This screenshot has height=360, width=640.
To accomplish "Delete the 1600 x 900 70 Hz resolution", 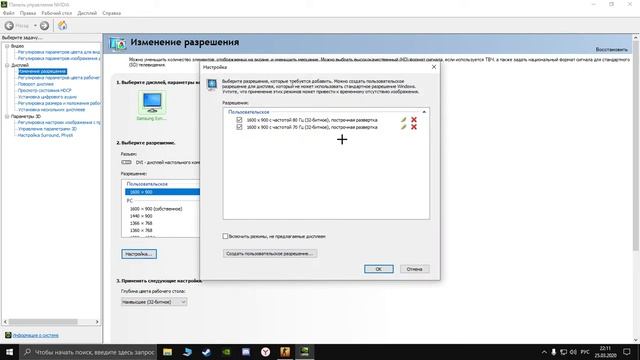I will coord(414,127).
